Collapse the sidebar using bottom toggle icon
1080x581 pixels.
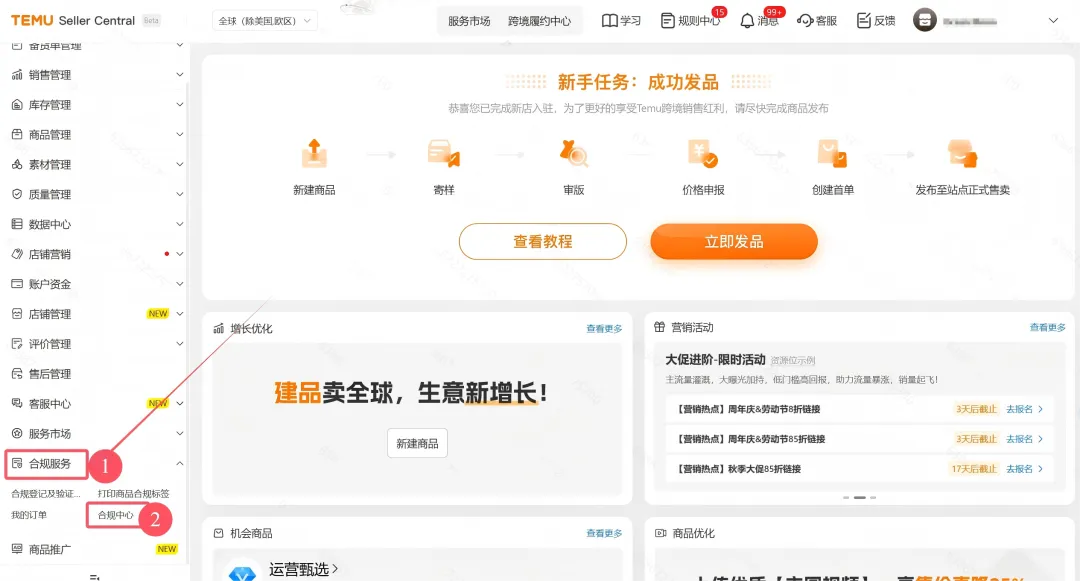coord(95,577)
